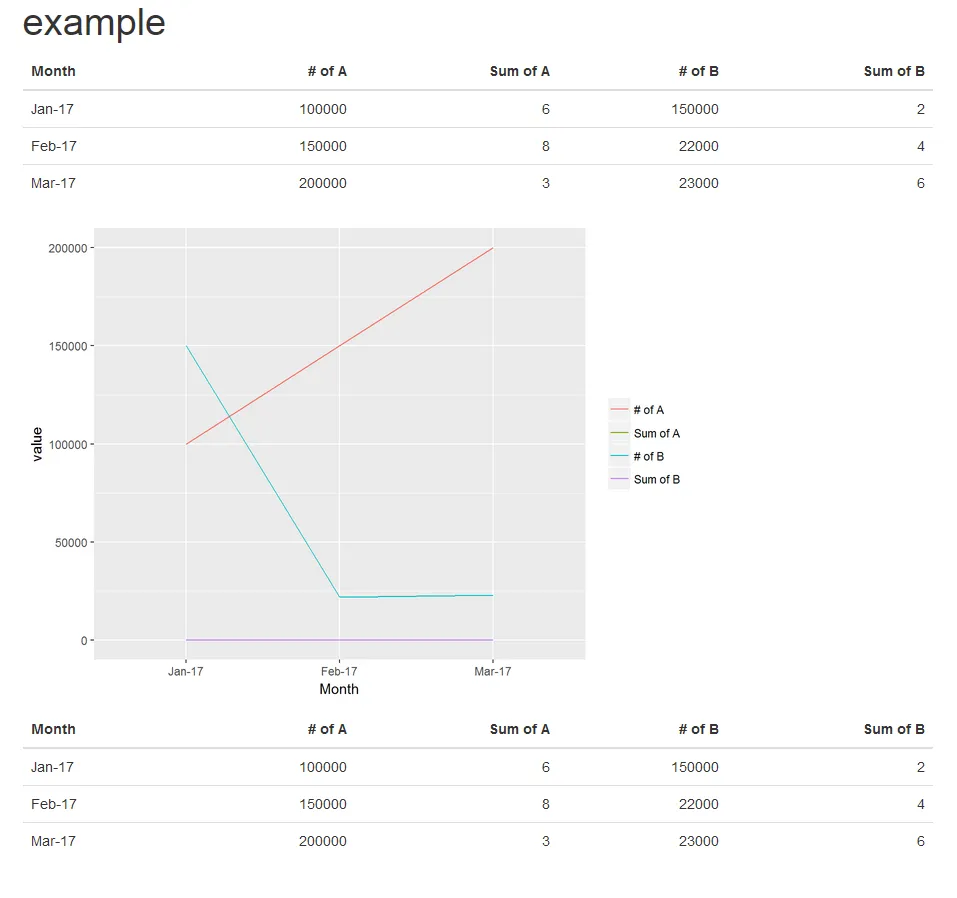The image size is (957, 898).
Task: Click the top table '# of A' column header
Action: tap(327, 71)
